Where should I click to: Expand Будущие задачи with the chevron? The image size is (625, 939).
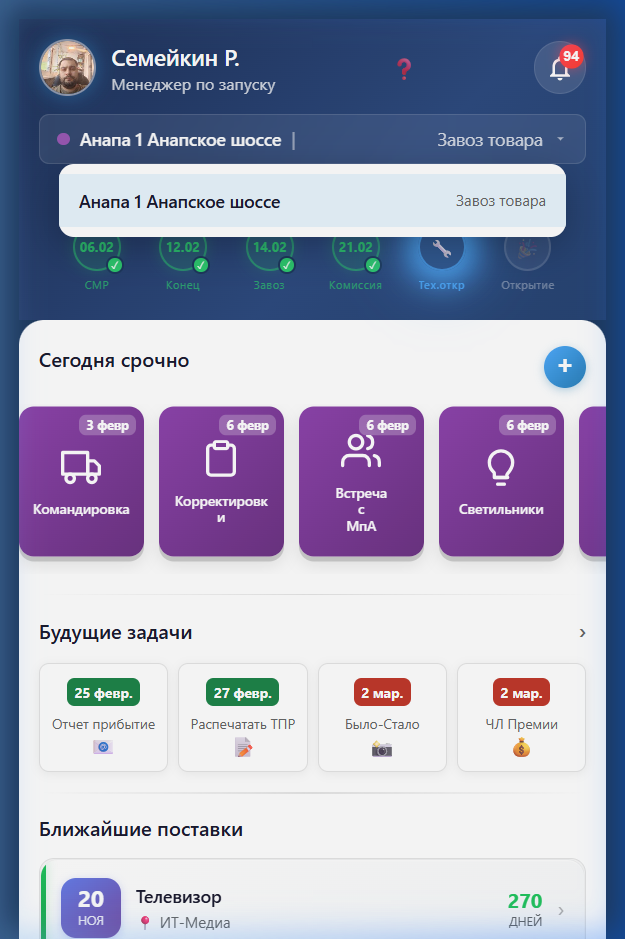click(x=582, y=633)
